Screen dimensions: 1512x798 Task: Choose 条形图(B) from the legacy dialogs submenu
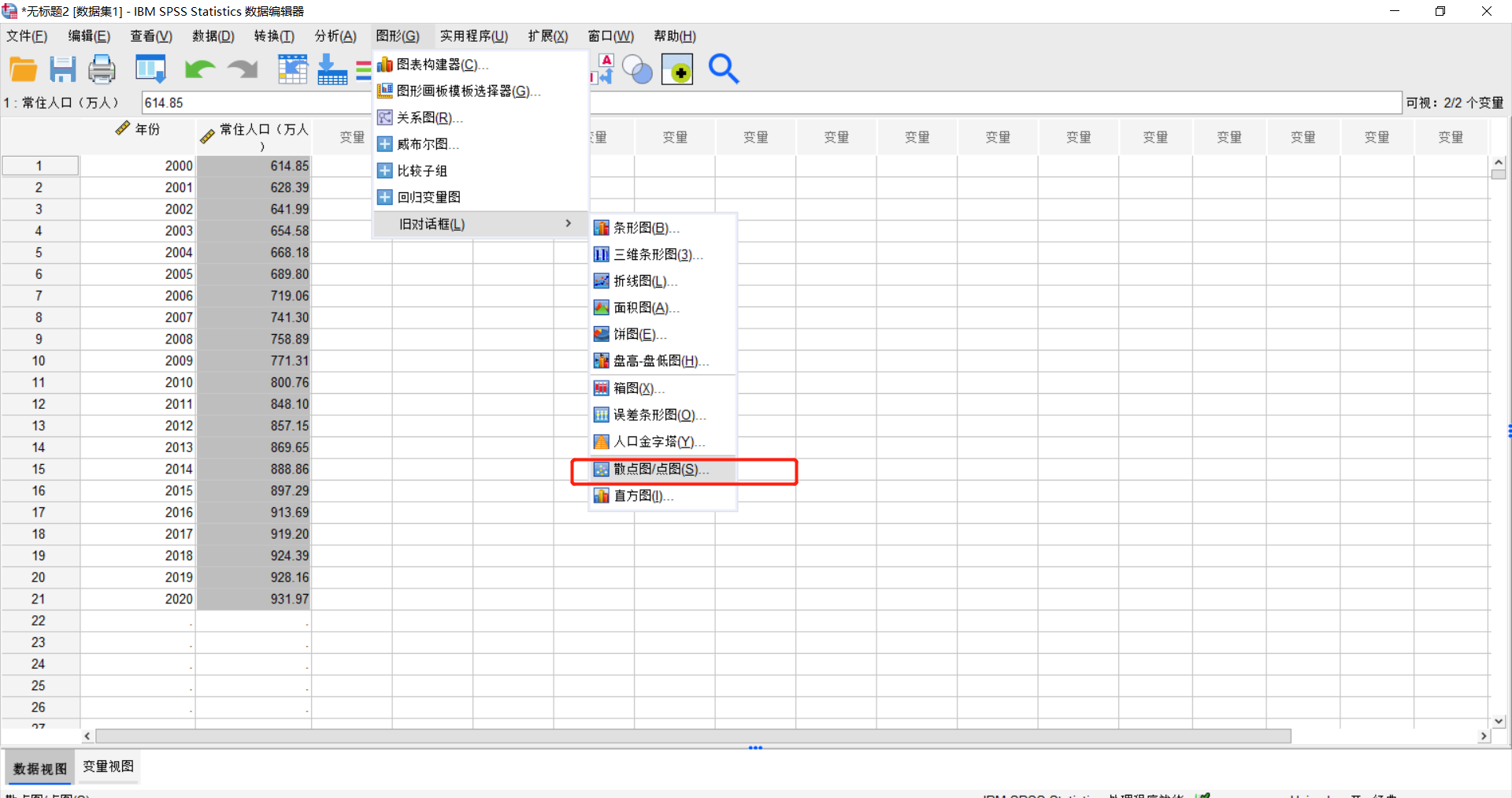tap(663, 228)
